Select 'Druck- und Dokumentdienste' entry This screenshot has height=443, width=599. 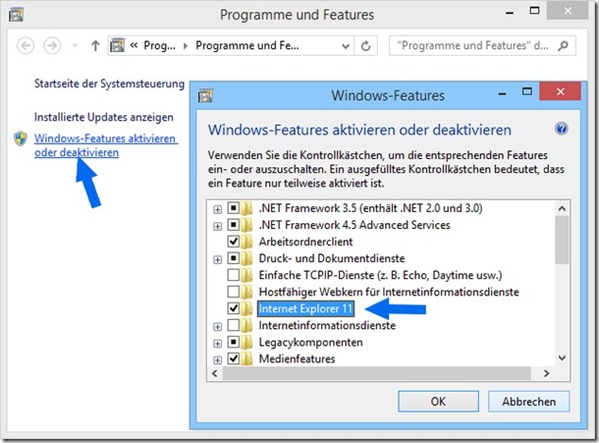[x=332, y=259]
